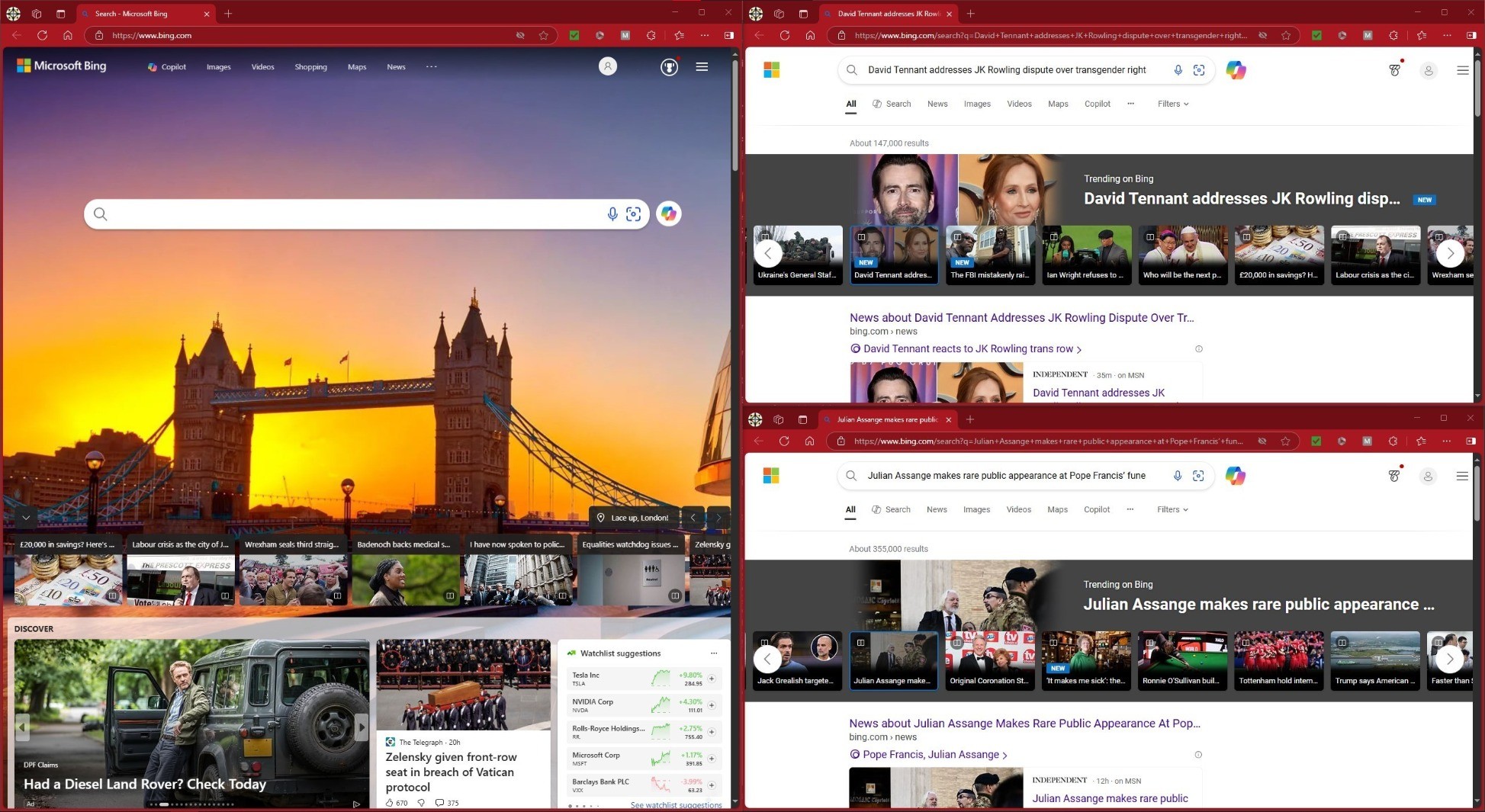The width and height of the screenshot is (1485, 812).
Task: Open Copilot icon in David Tennant results window
Action: [x=1236, y=70]
